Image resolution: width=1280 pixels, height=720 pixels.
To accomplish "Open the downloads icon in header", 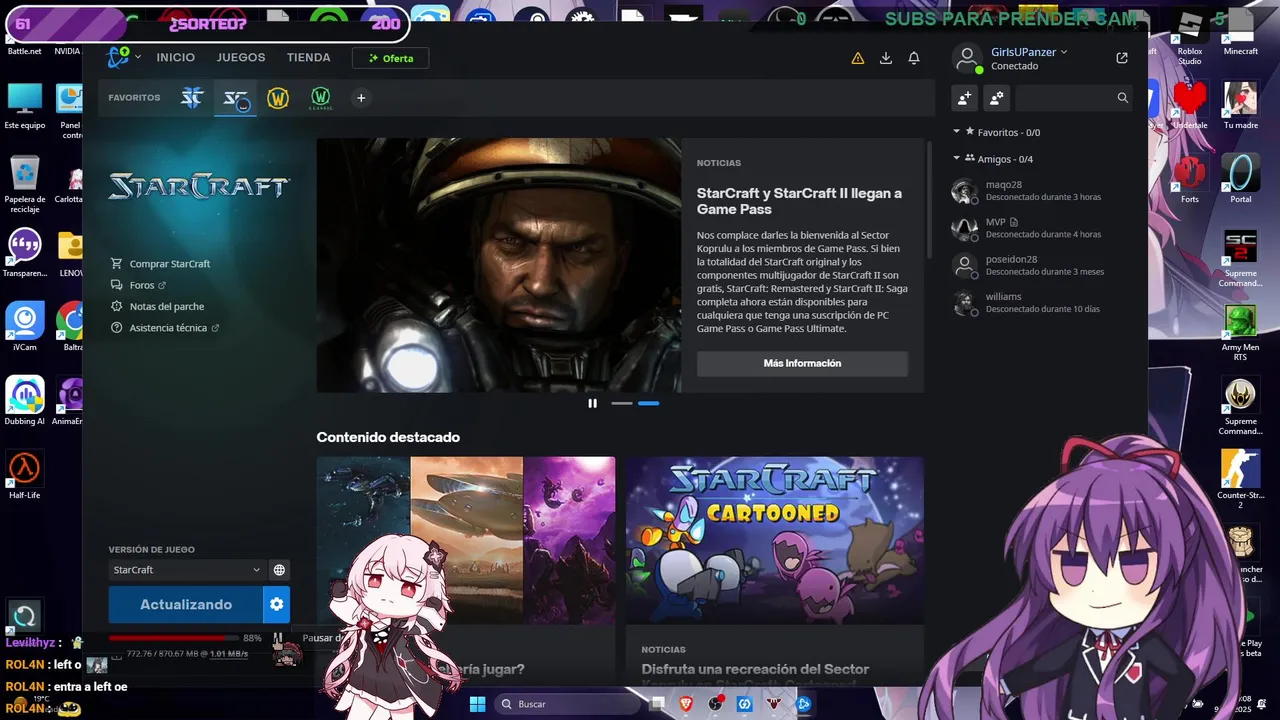I will click(885, 58).
